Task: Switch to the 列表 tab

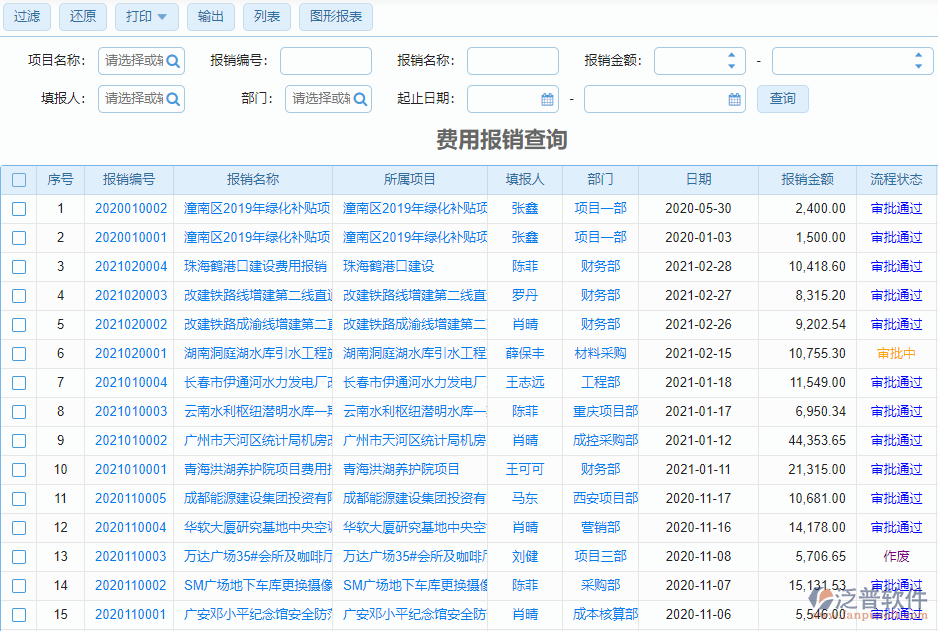Action: pyautogui.click(x=266, y=17)
